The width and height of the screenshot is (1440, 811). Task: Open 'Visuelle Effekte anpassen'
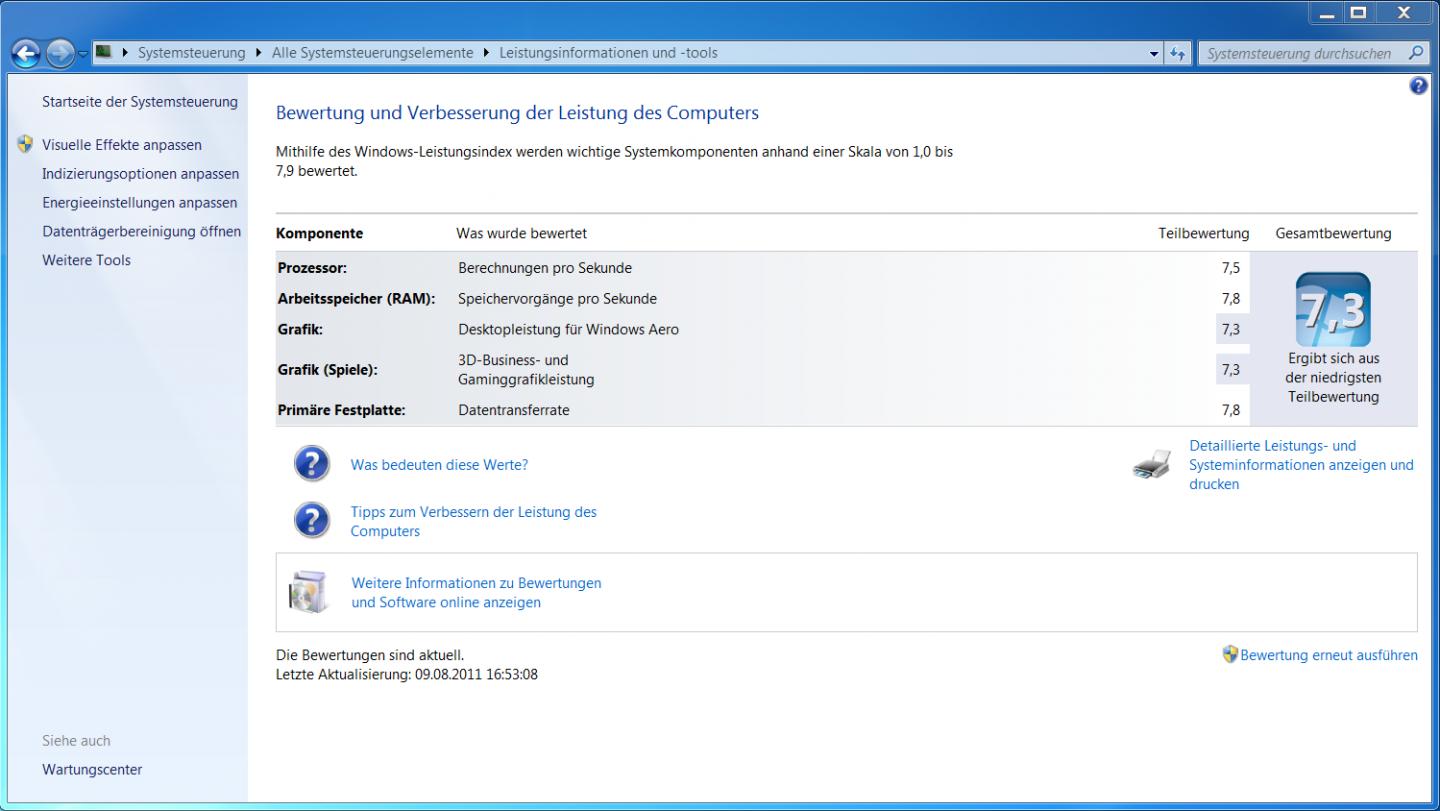[122, 145]
